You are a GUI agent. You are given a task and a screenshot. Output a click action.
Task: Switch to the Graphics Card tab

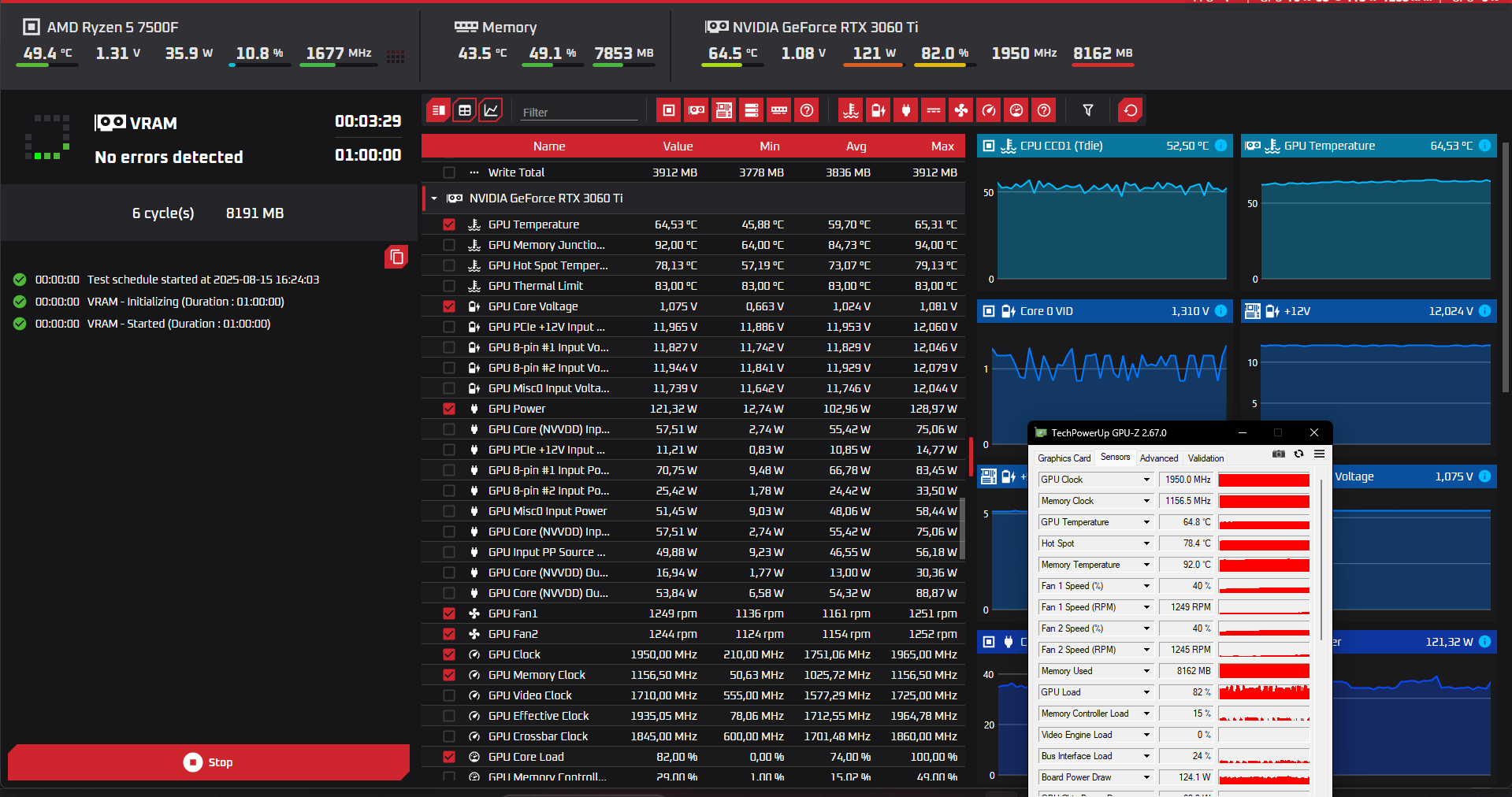click(1064, 458)
